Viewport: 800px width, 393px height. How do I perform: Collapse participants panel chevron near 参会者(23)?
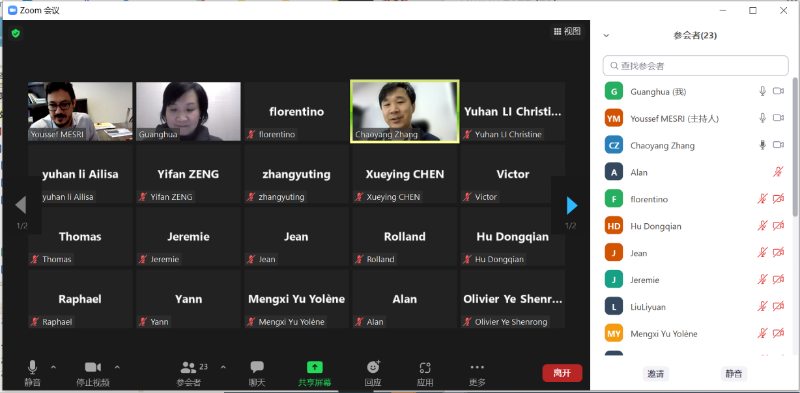pyautogui.click(x=606, y=36)
